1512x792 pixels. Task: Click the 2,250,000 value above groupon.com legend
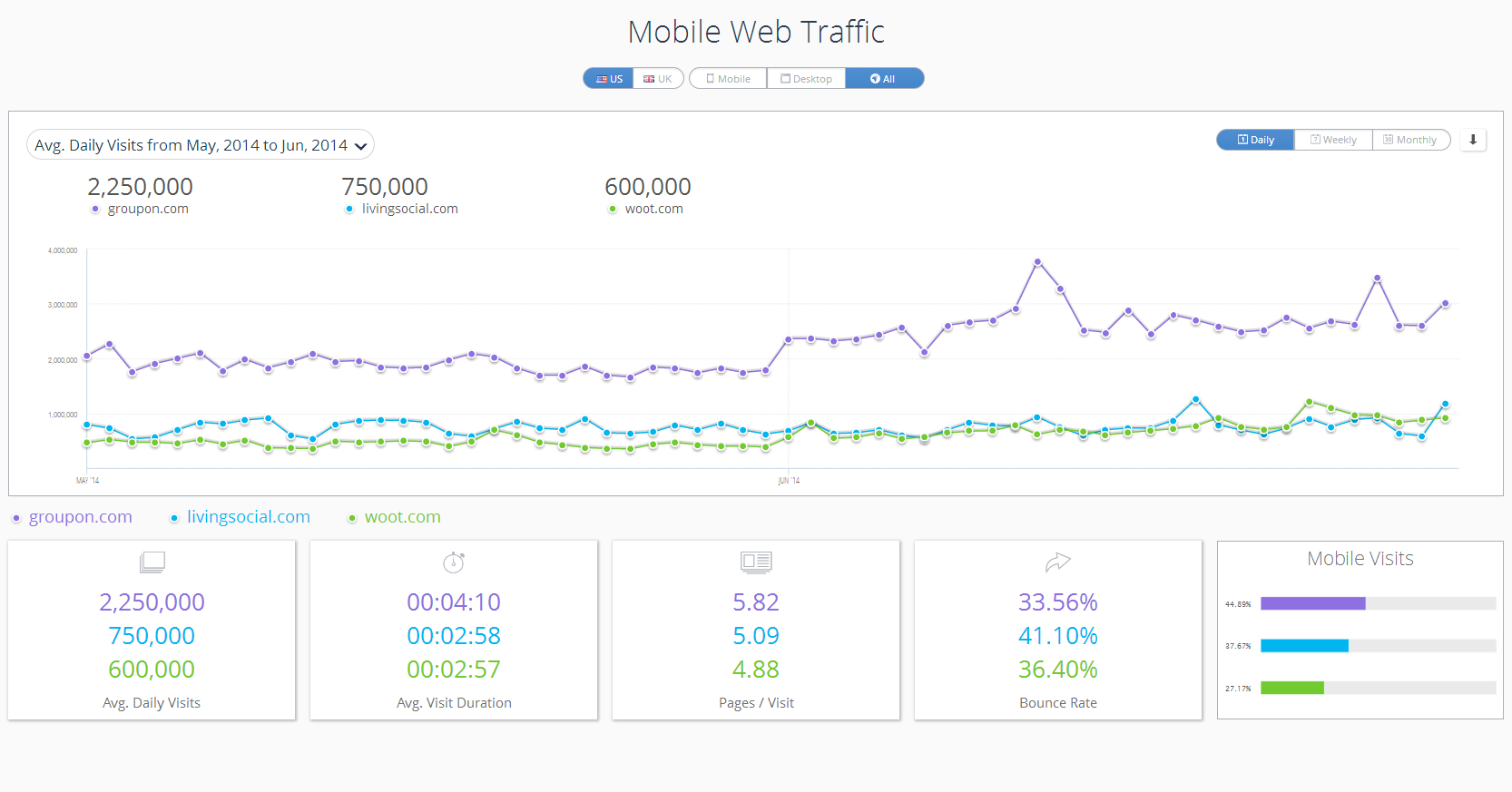[x=140, y=187]
